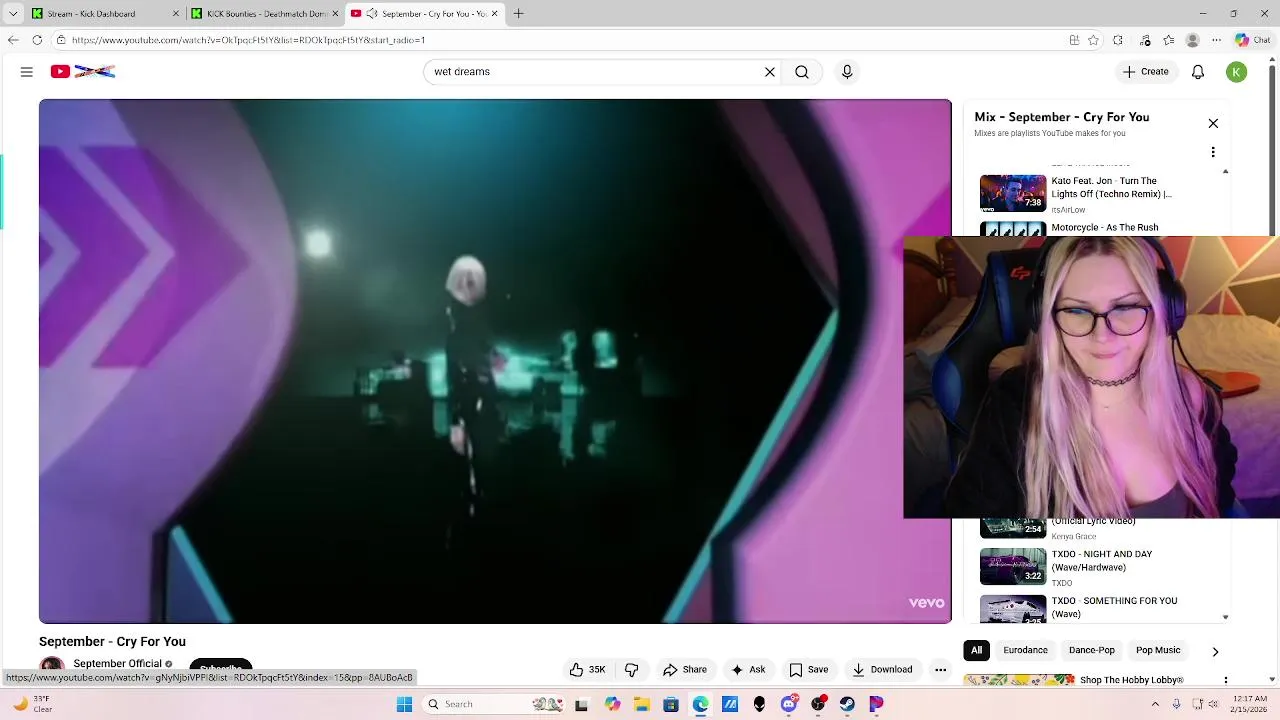
Task: Click the search magnifier button
Action: pyautogui.click(x=802, y=72)
